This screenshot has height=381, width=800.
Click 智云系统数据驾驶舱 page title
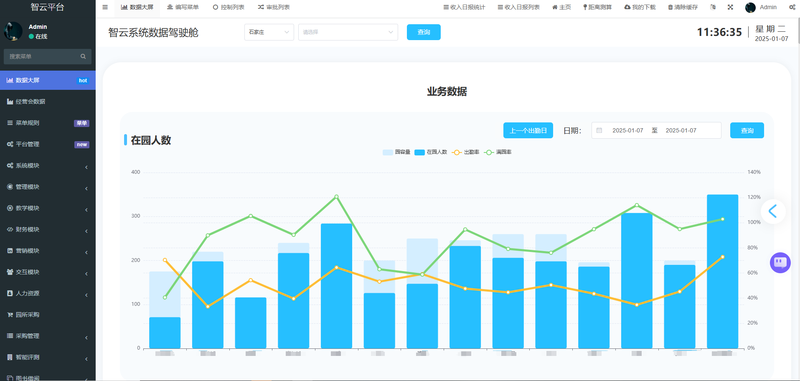(153, 33)
